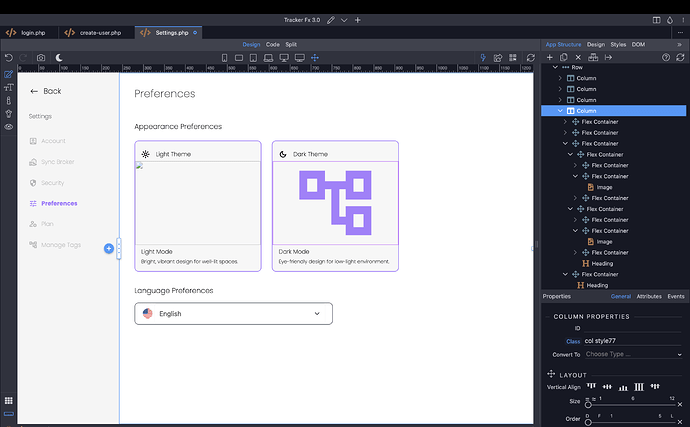The width and height of the screenshot is (690, 427).
Task: Click the undo arrow in the design toolbar
Action: tap(8, 58)
